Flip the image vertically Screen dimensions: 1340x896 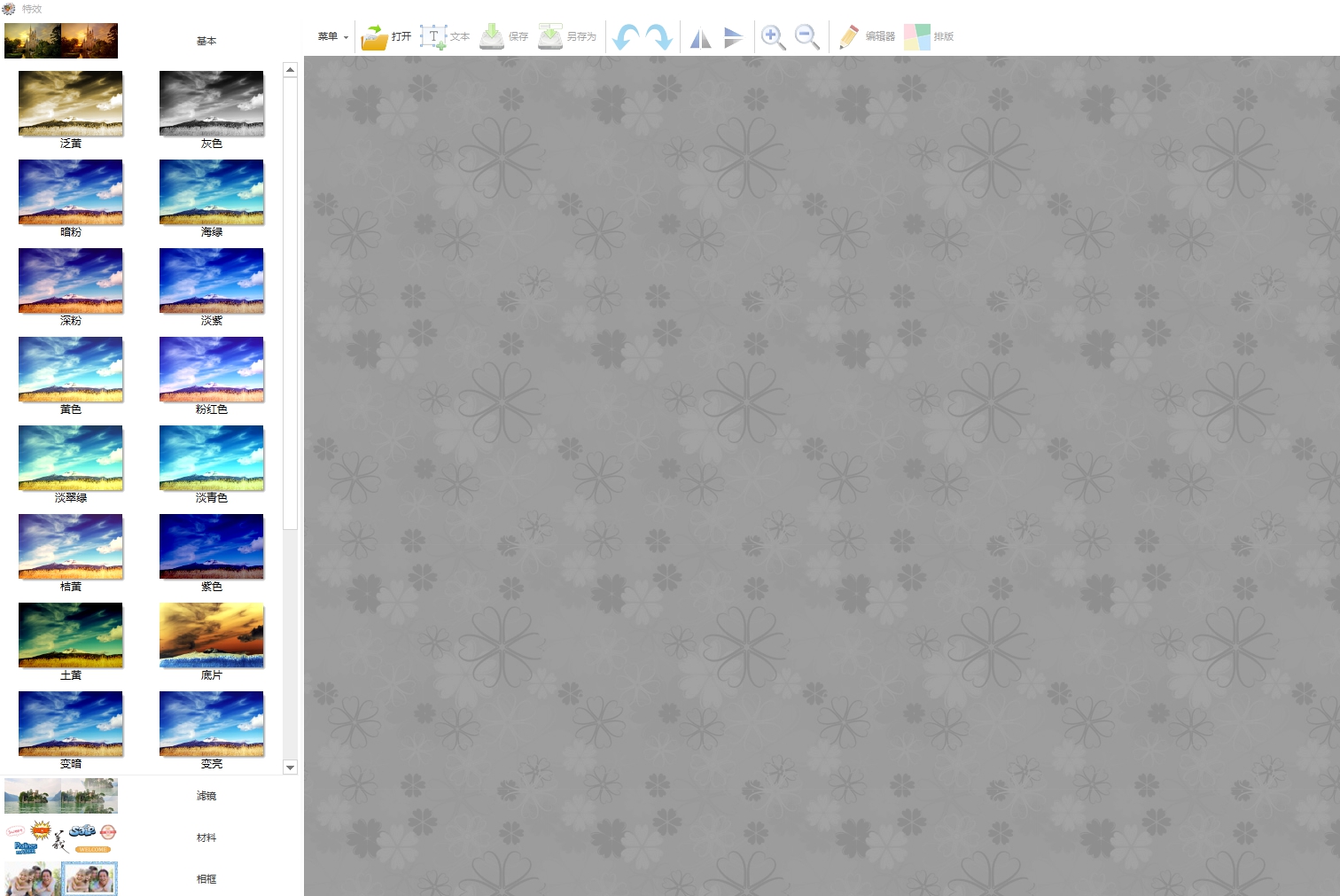733,37
